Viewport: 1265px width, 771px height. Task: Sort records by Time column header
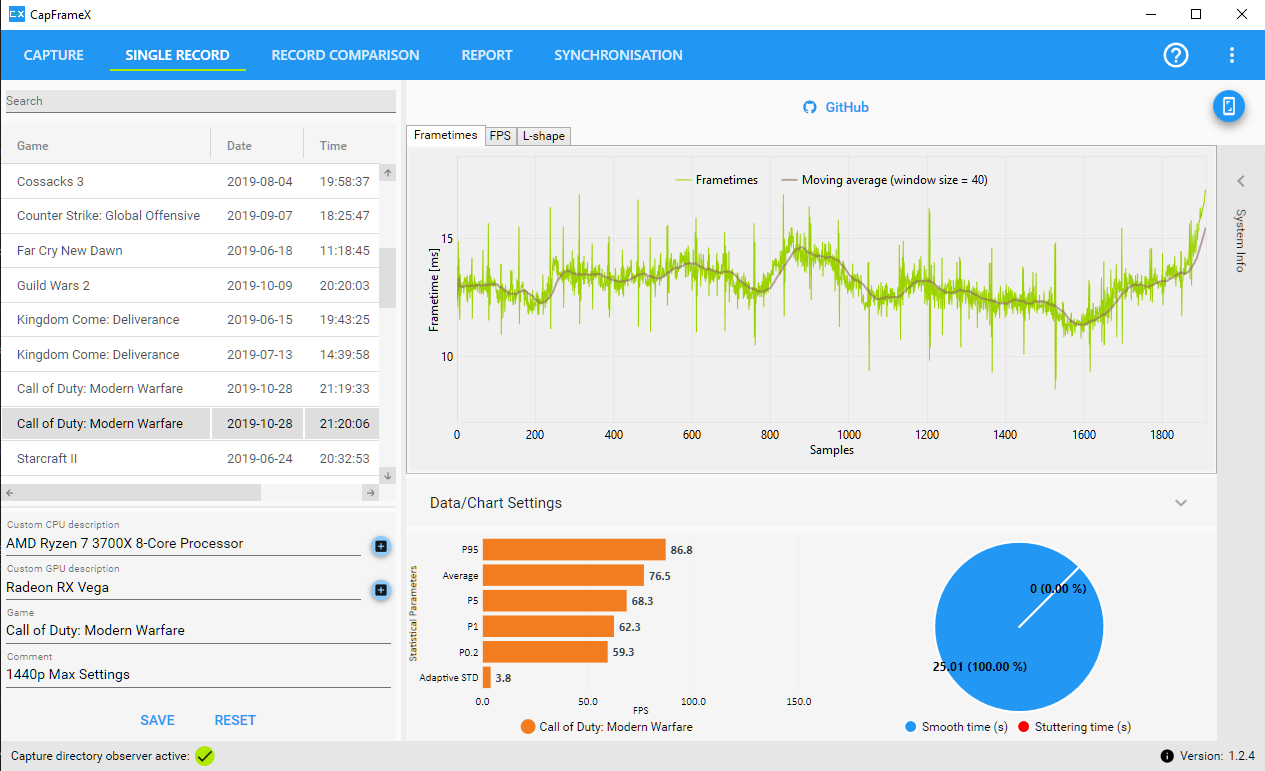(341, 146)
